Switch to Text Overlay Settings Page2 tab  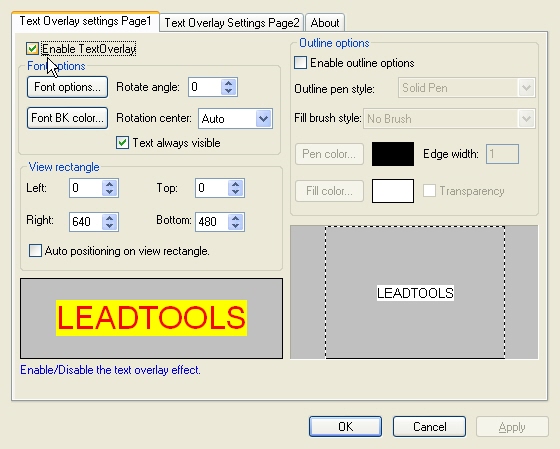231,23
